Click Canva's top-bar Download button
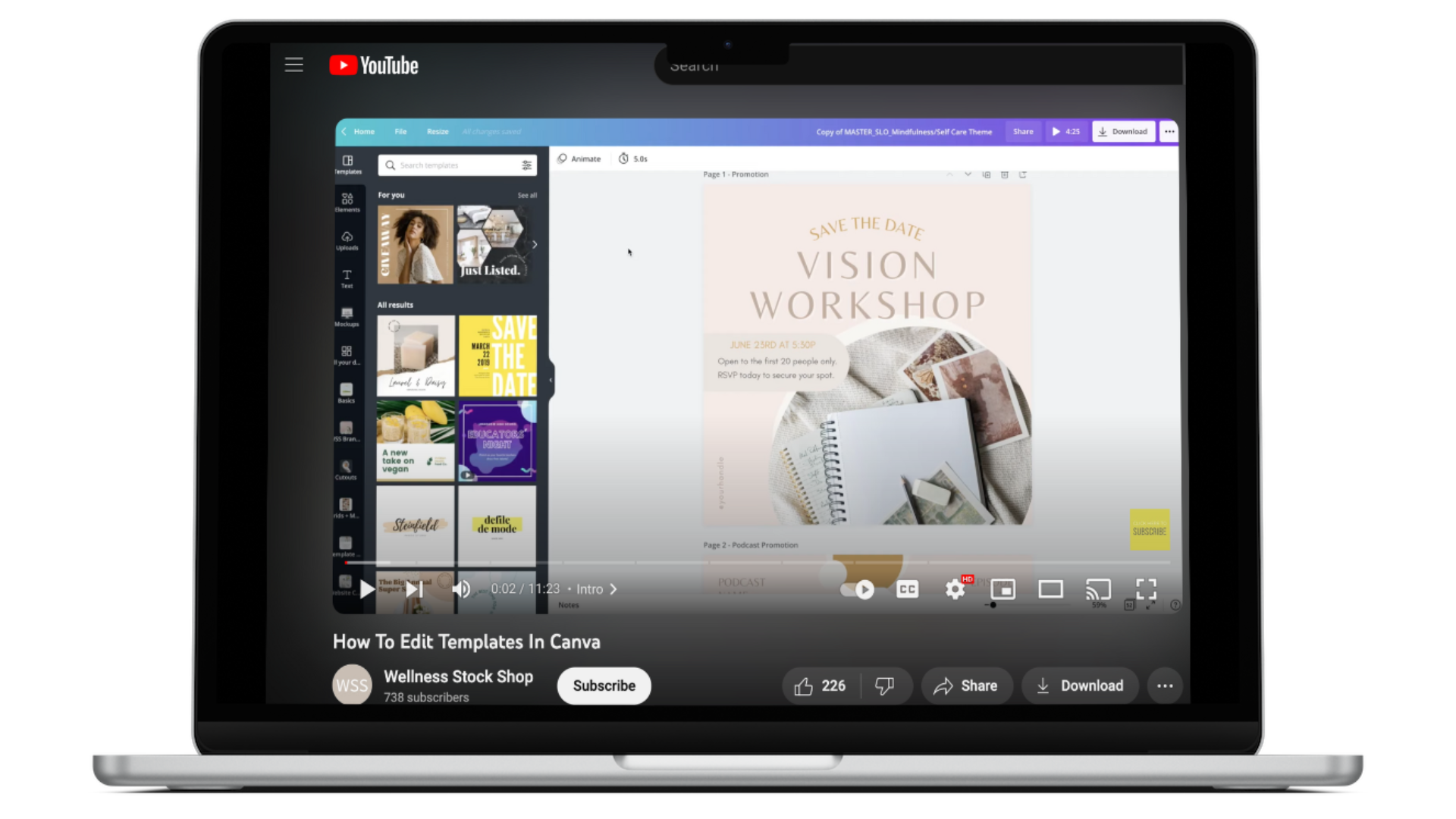 click(x=1123, y=132)
